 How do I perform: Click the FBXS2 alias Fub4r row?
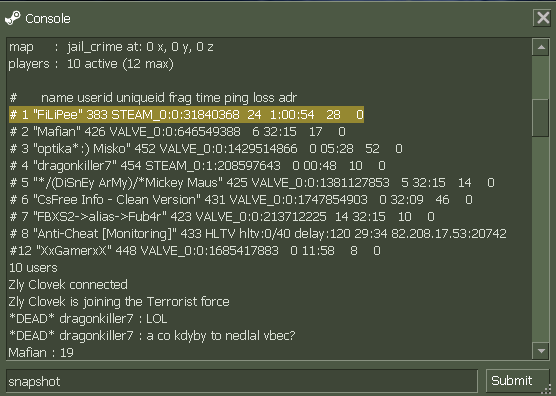click(222, 217)
